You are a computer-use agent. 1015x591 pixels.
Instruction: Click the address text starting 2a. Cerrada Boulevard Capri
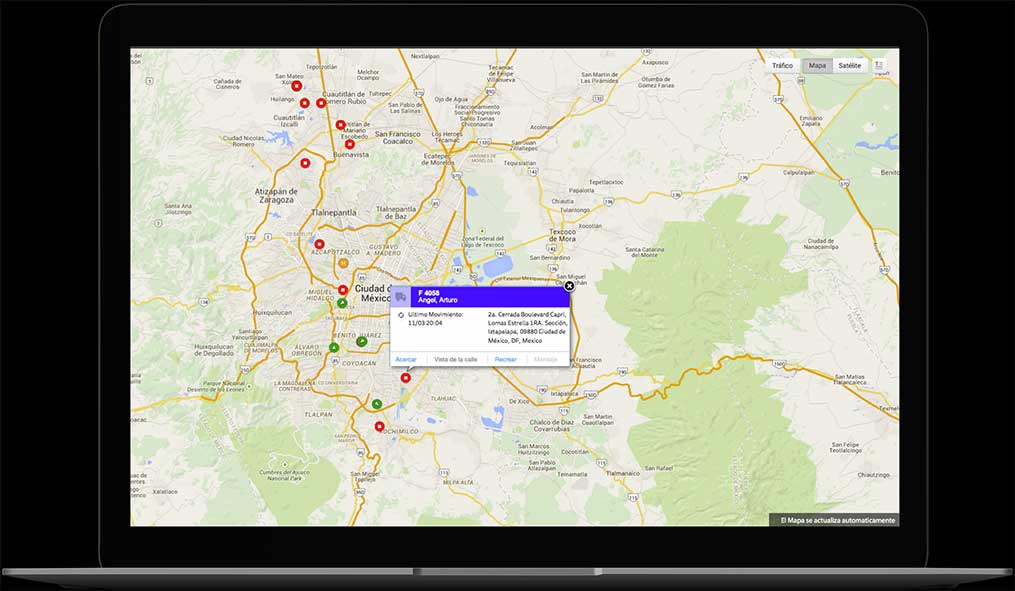pyautogui.click(x=528, y=328)
